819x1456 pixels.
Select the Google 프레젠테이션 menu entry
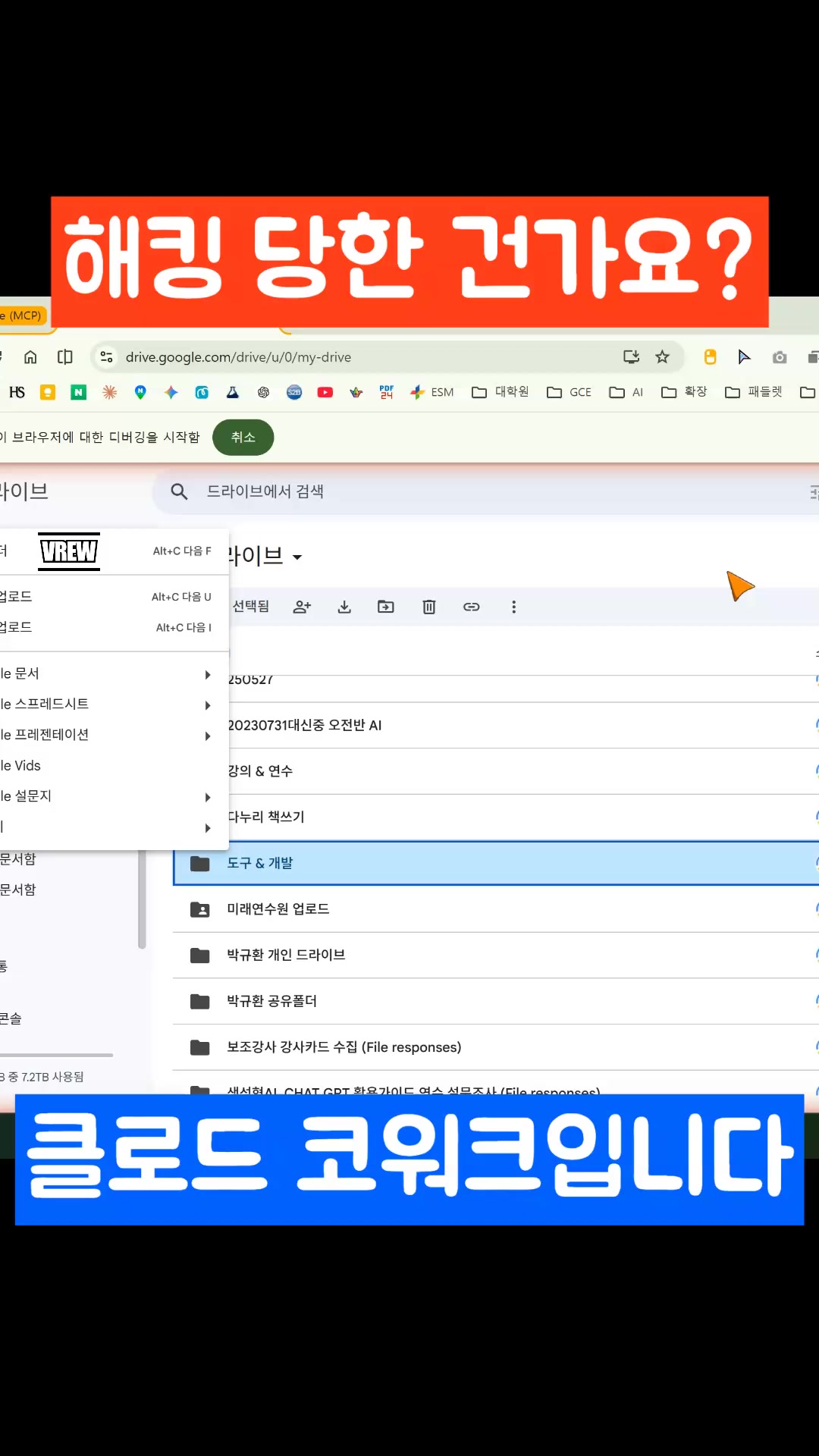(114, 735)
